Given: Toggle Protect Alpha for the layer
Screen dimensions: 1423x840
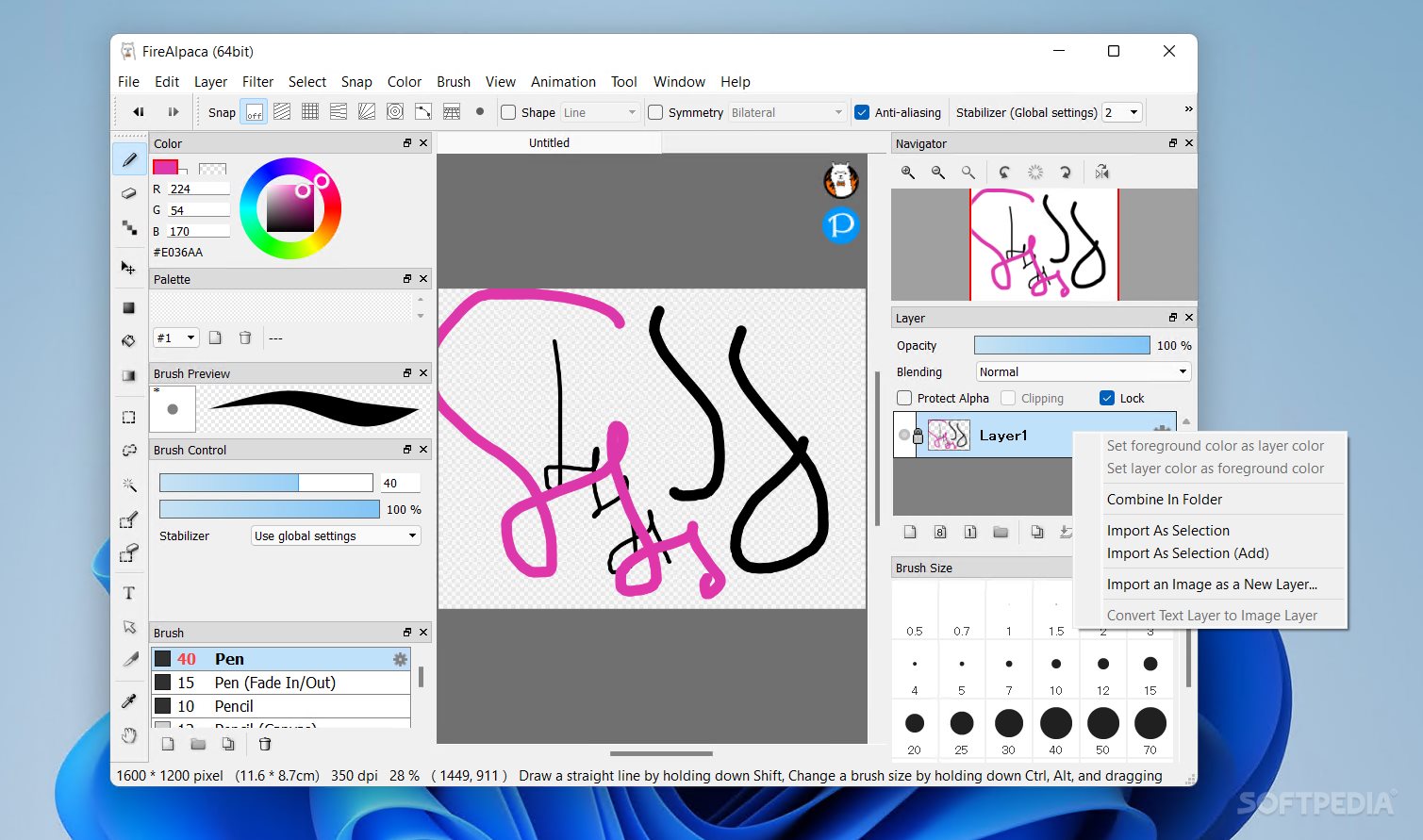Looking at the screenshot, I should pos(904,397).
